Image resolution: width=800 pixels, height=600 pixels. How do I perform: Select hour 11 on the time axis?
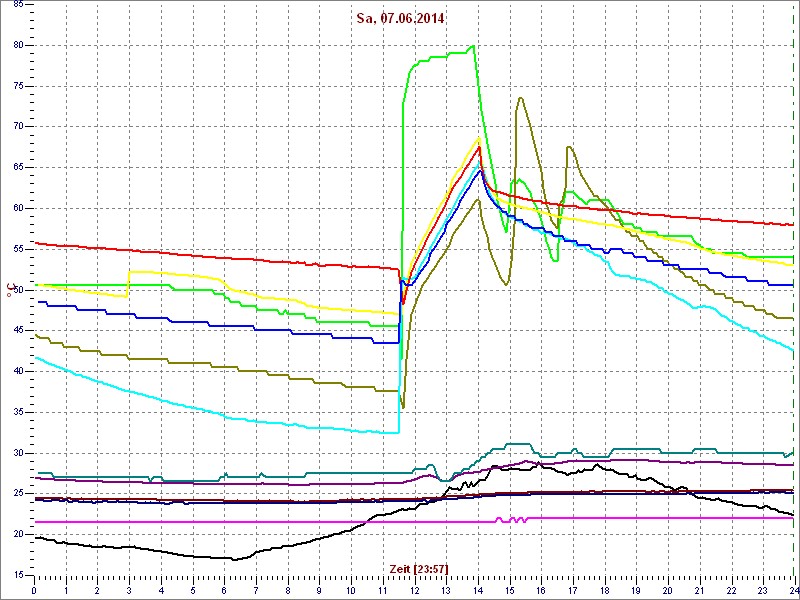tap(383, 590)
